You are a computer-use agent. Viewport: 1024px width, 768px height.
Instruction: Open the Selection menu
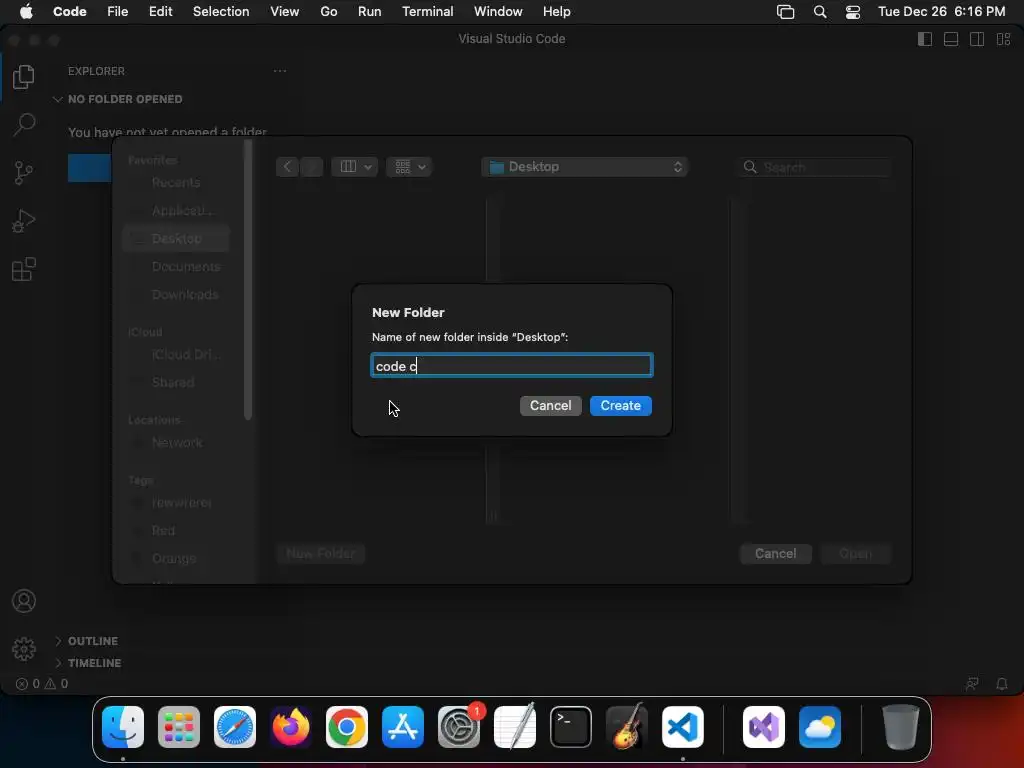(221, 12)
